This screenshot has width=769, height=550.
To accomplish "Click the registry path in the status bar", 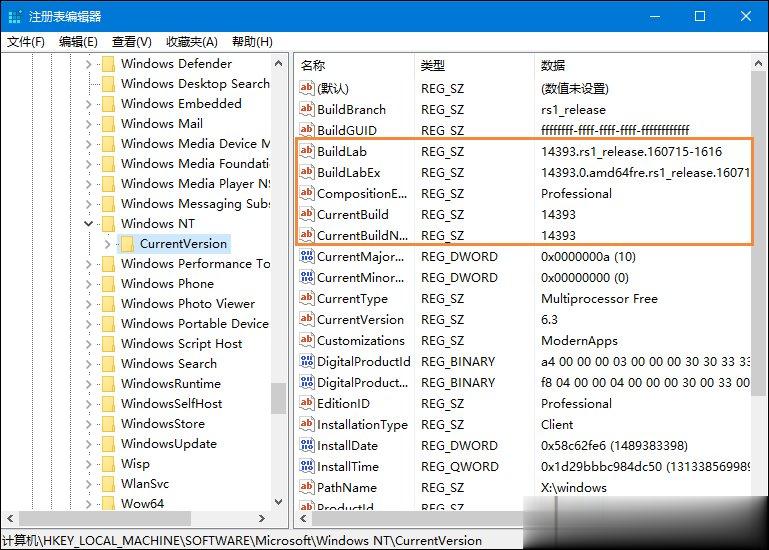I will pos(242,540).
